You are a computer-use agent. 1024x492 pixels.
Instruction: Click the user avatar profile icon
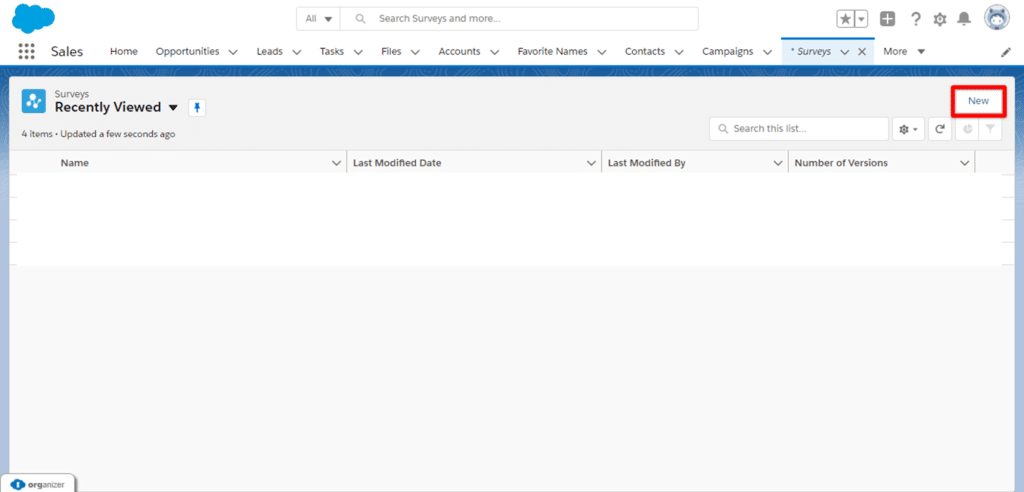(996, 18)
